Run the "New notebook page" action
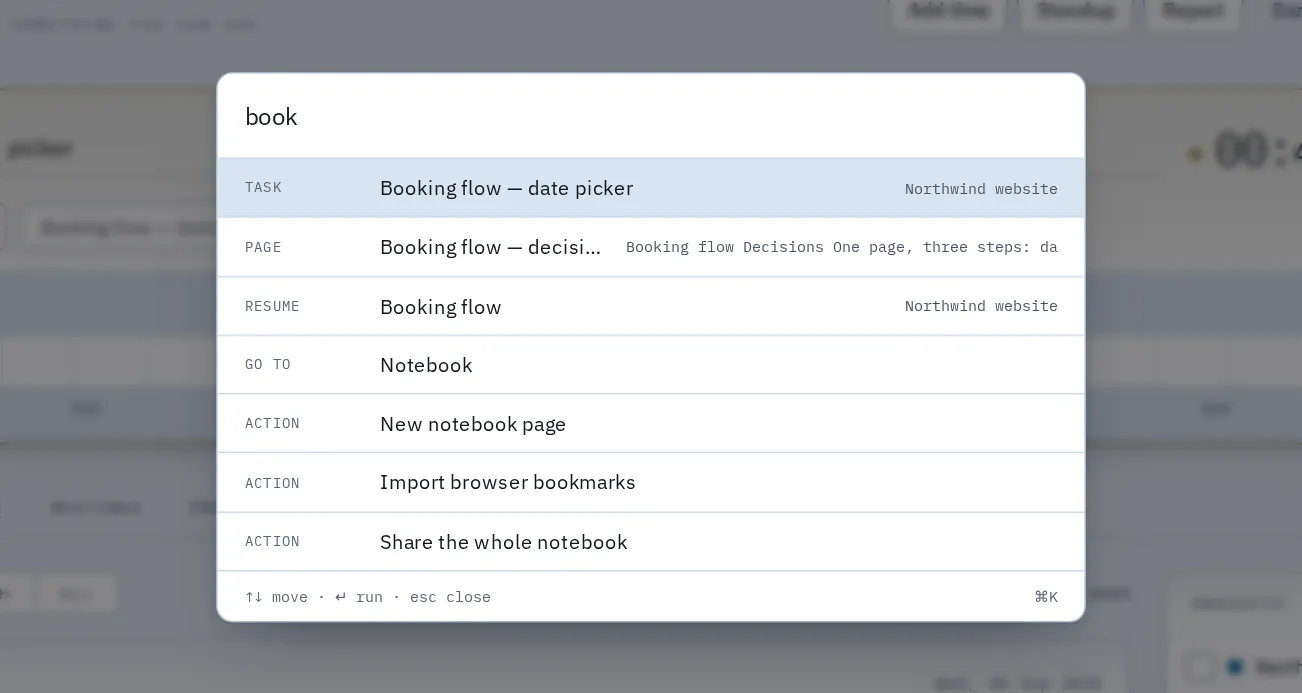 point(650,424)
